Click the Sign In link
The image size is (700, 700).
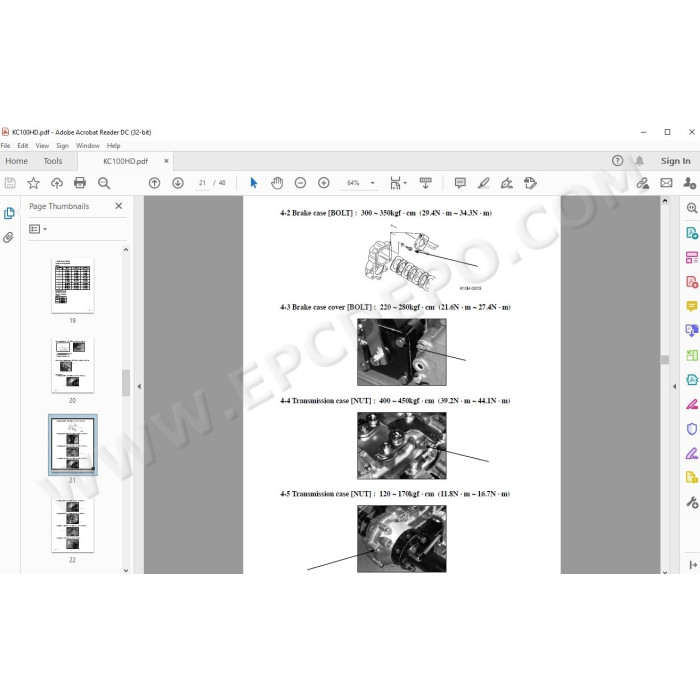point(675,161)
